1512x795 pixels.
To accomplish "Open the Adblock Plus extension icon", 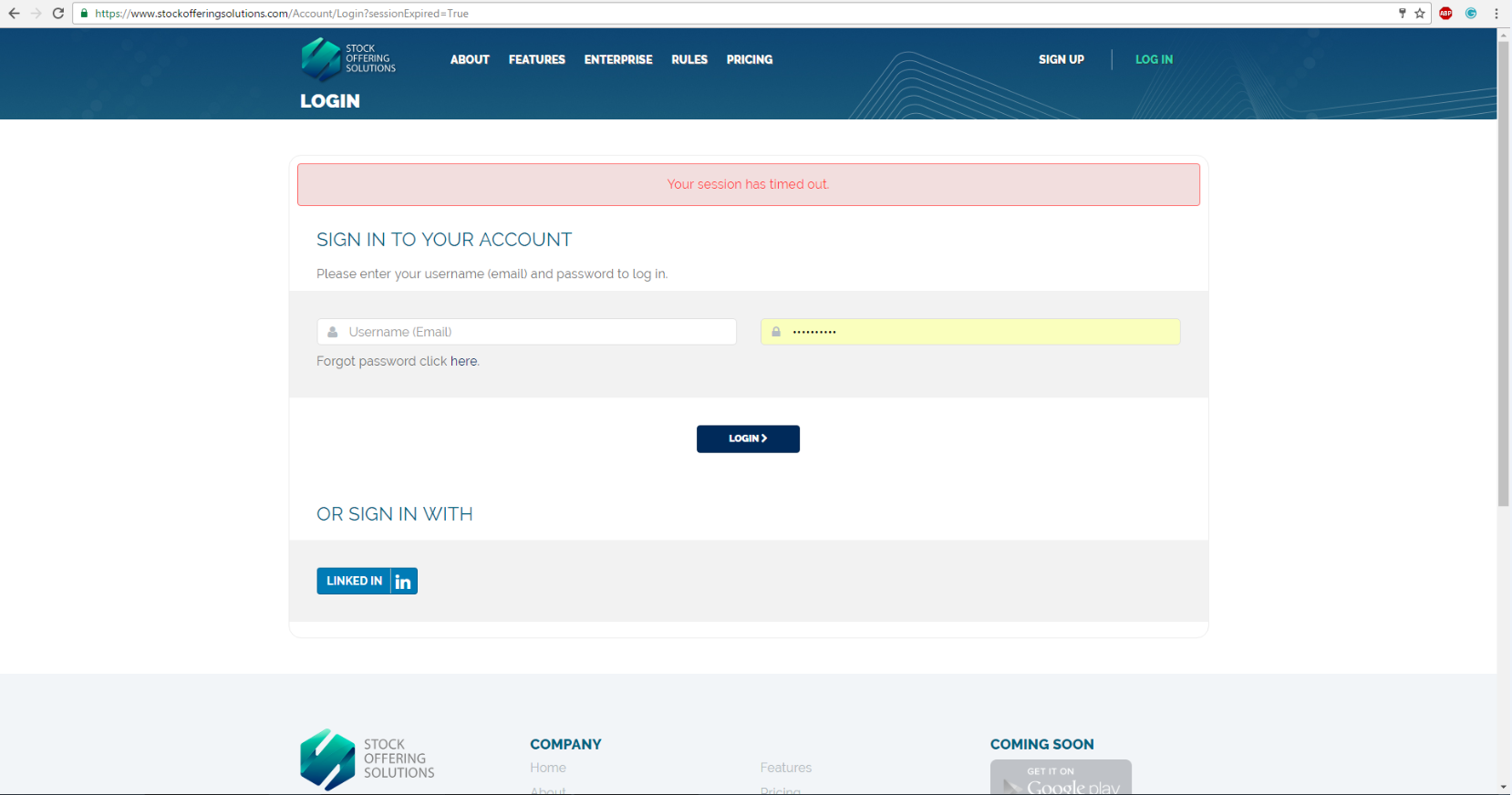I will click(1446, 14).
